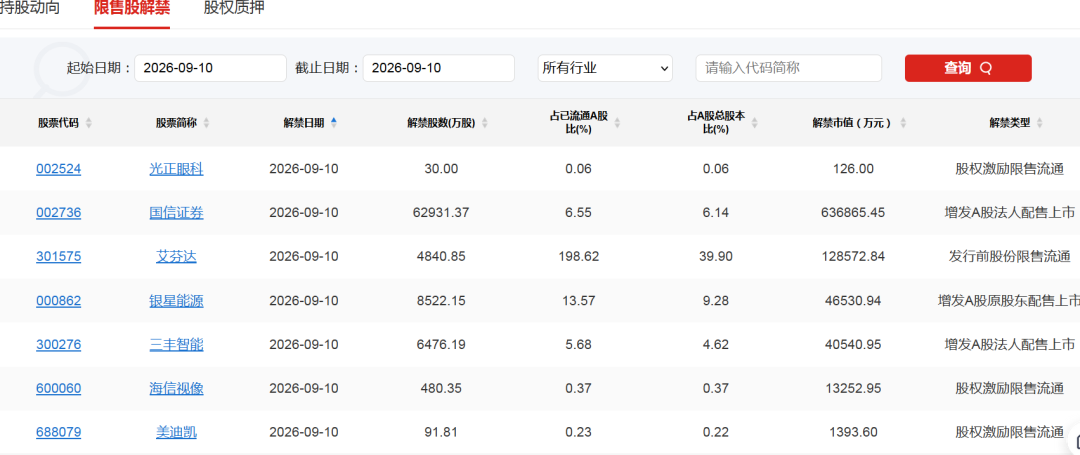Switch to 持股动向 tab
1080x455 pixels.
(x=30, y=8)
